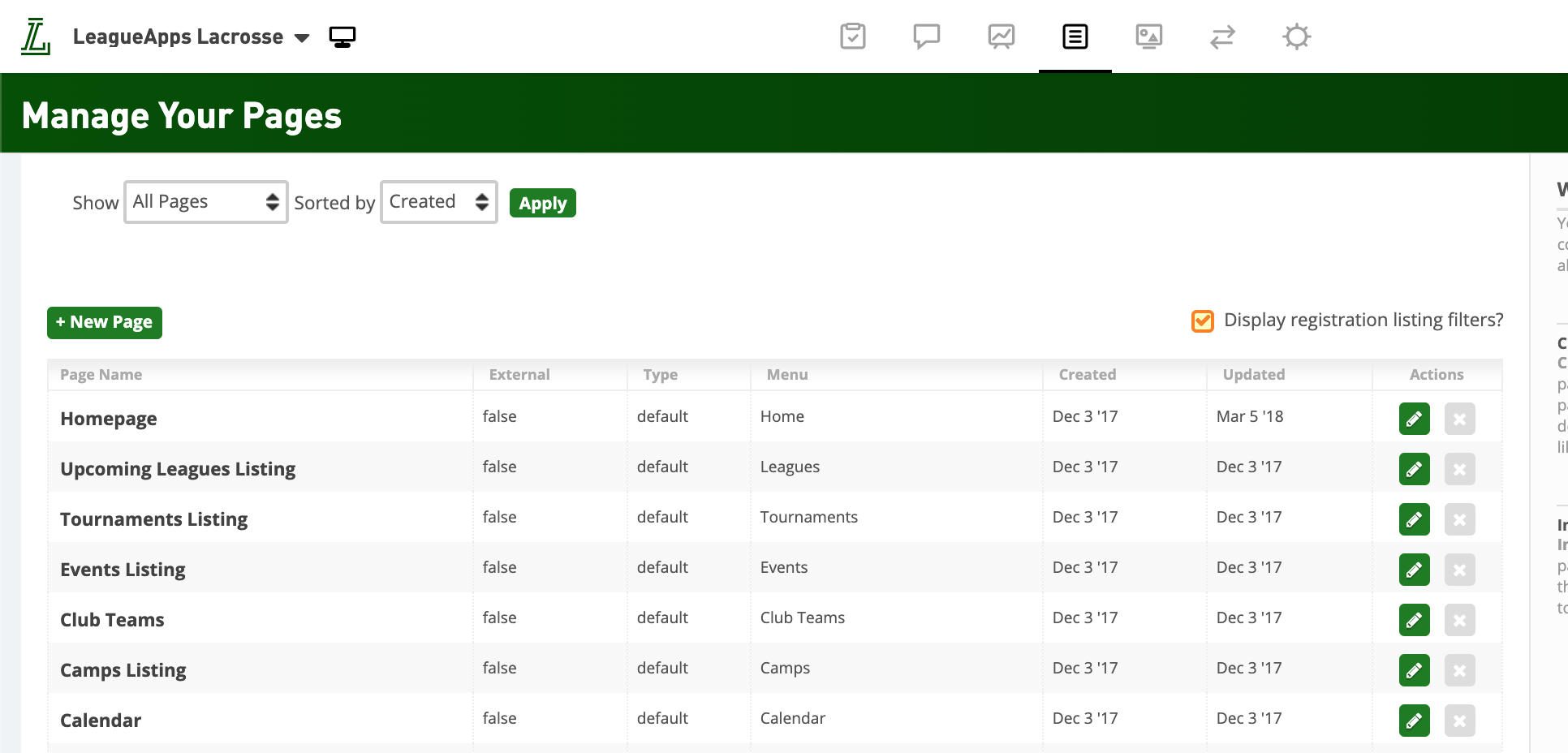1568x753 pixels.
Task: Toggle Display registration listing filters checkbox
Action: click(x=1203, y=321)
